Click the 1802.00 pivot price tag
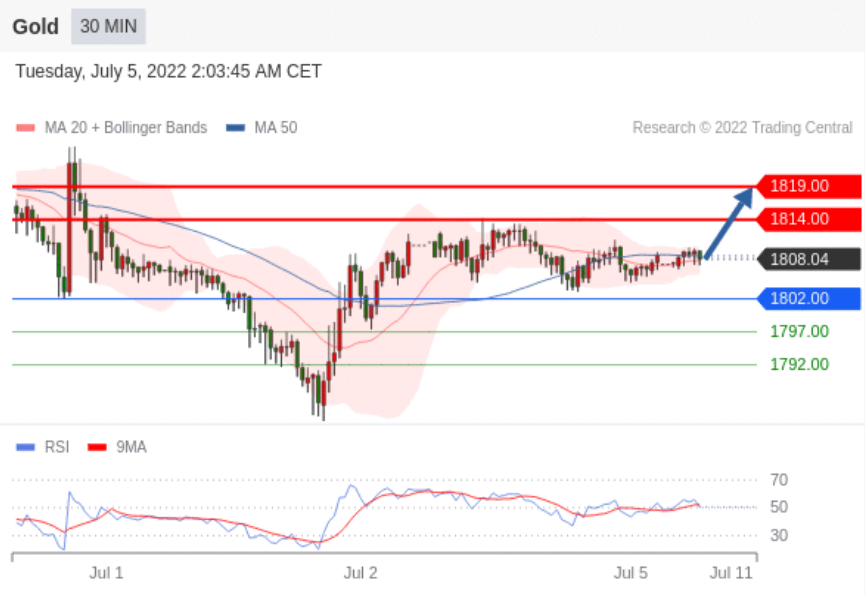The height and width of the screenshot is (595, 865). (x=809, y=299)
